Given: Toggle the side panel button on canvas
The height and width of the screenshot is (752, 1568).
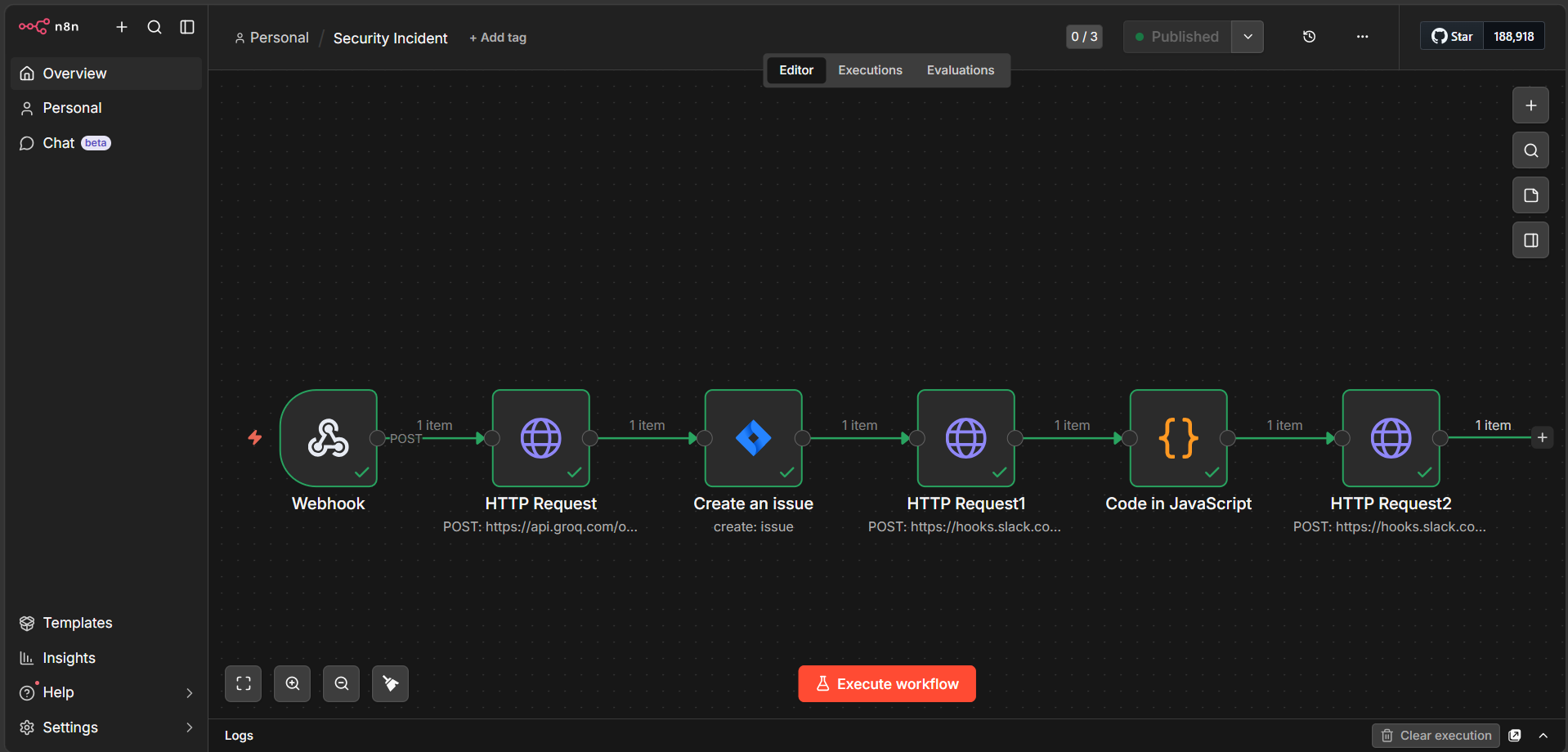Looking at the screenshot, I should 1531,240.
